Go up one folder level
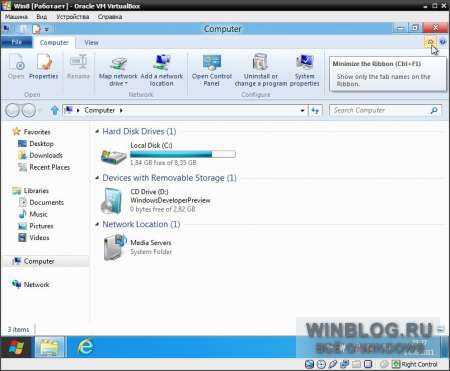Screen dimensions: 450x371 coord(55,110)
